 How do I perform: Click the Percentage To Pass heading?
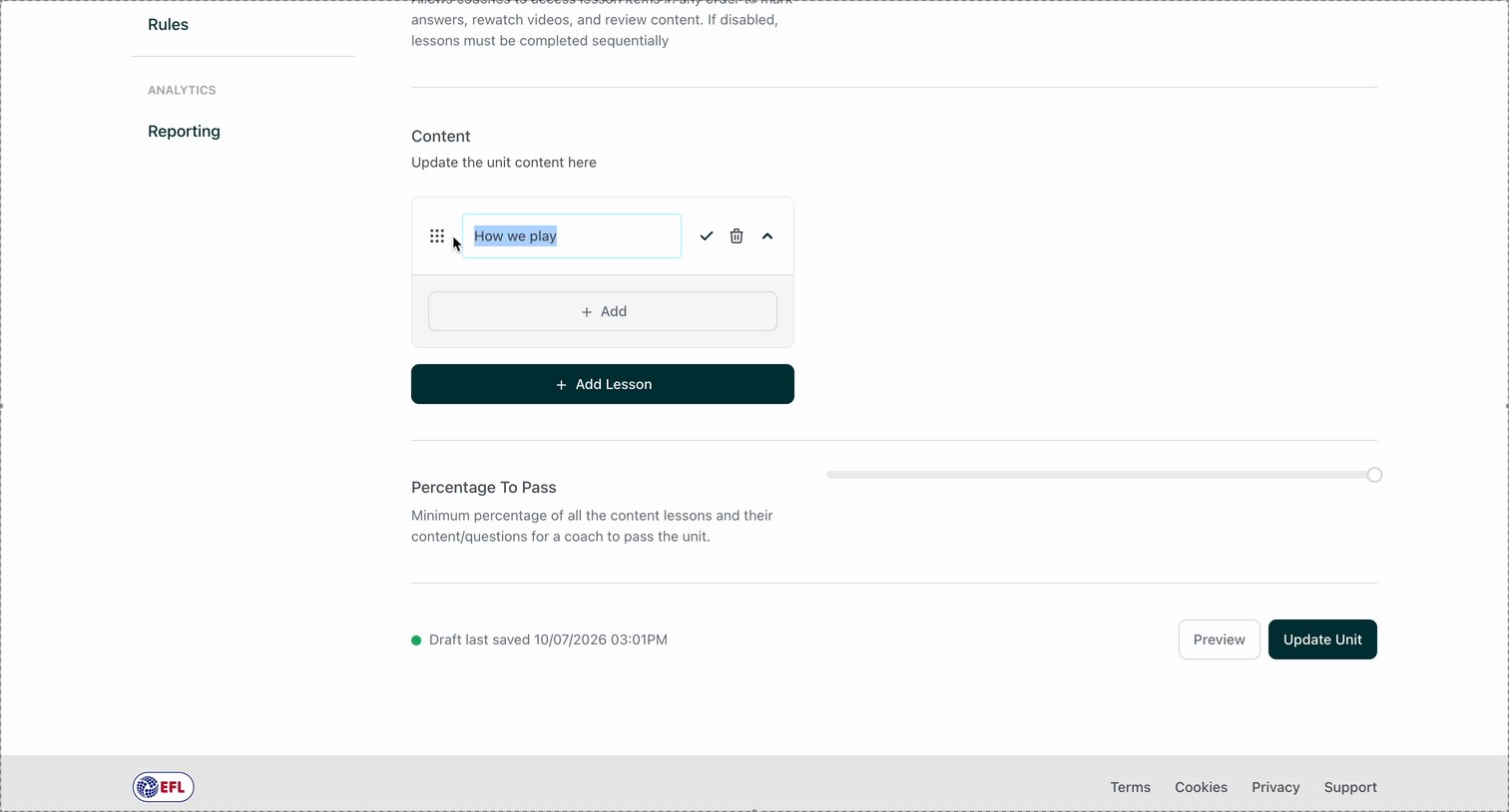(x=484, y=488)
